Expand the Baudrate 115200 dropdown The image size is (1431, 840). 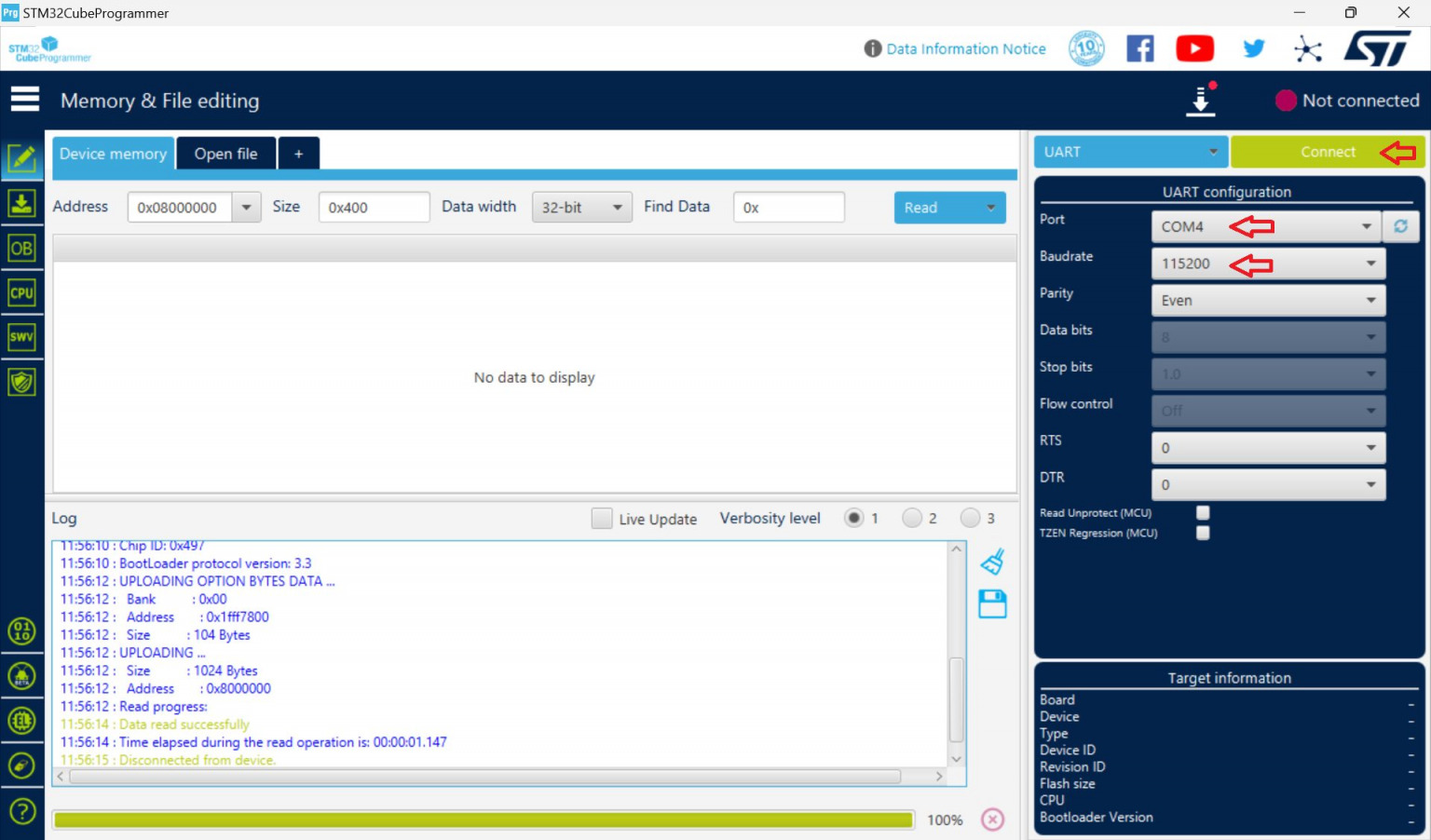click(1370, 264)
